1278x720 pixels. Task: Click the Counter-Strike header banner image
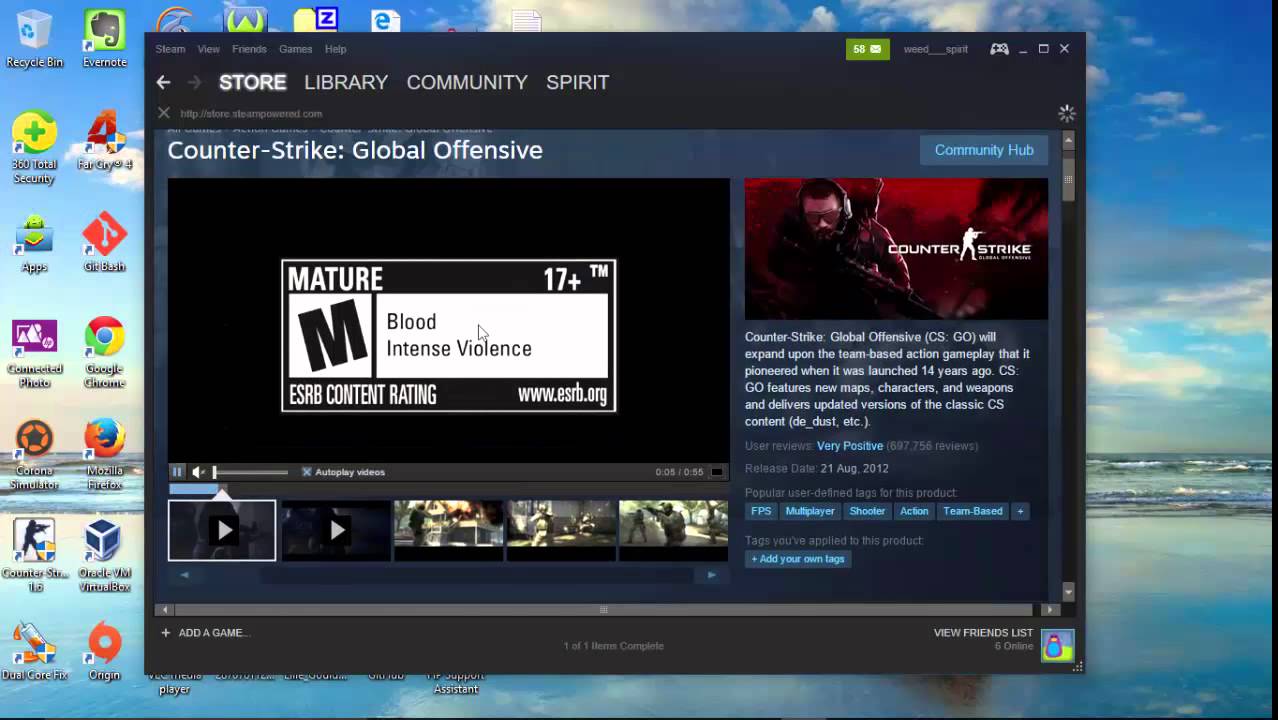[x=896, y=249]
